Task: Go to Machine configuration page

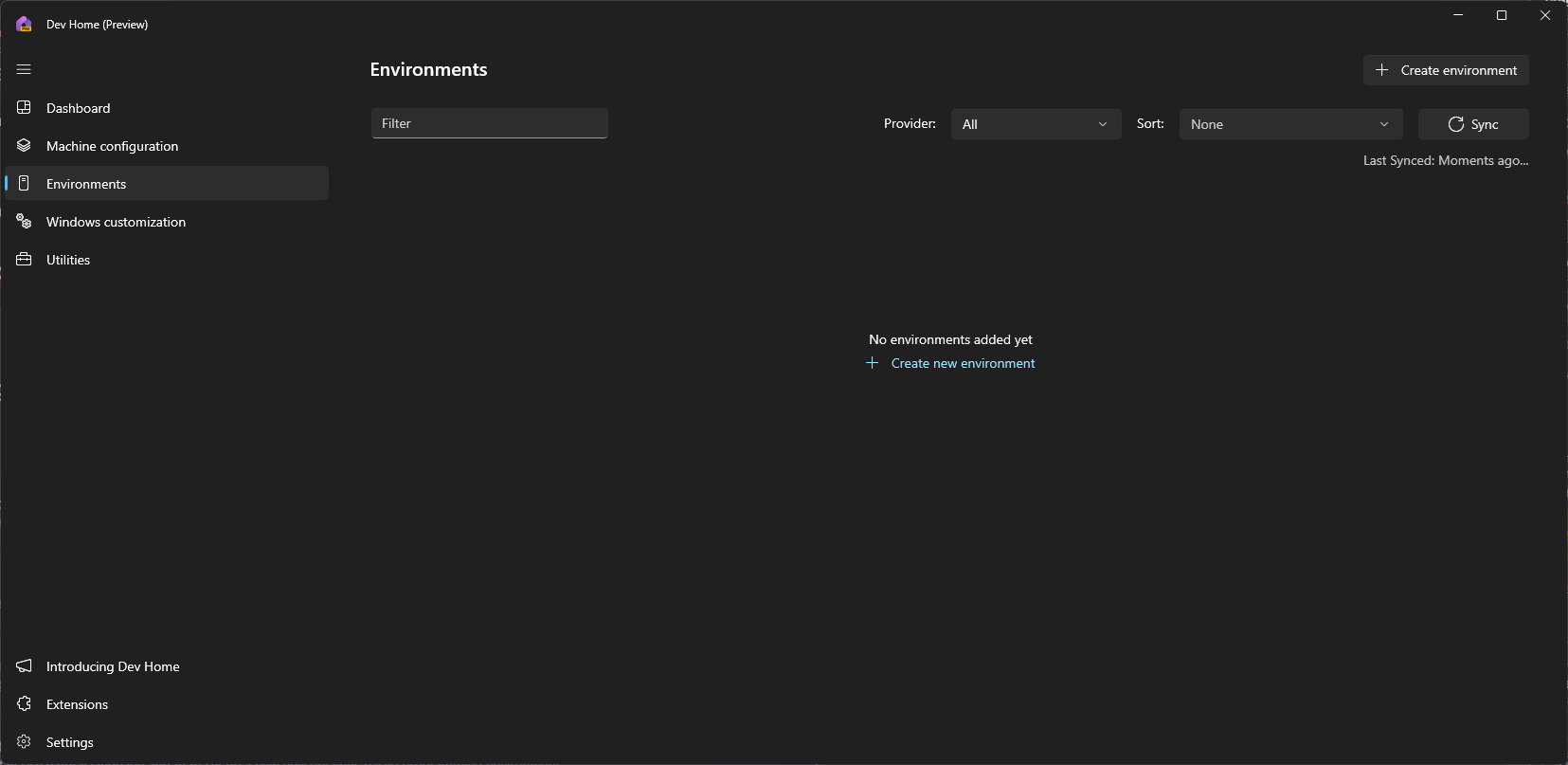Action: tap(112, 146)
